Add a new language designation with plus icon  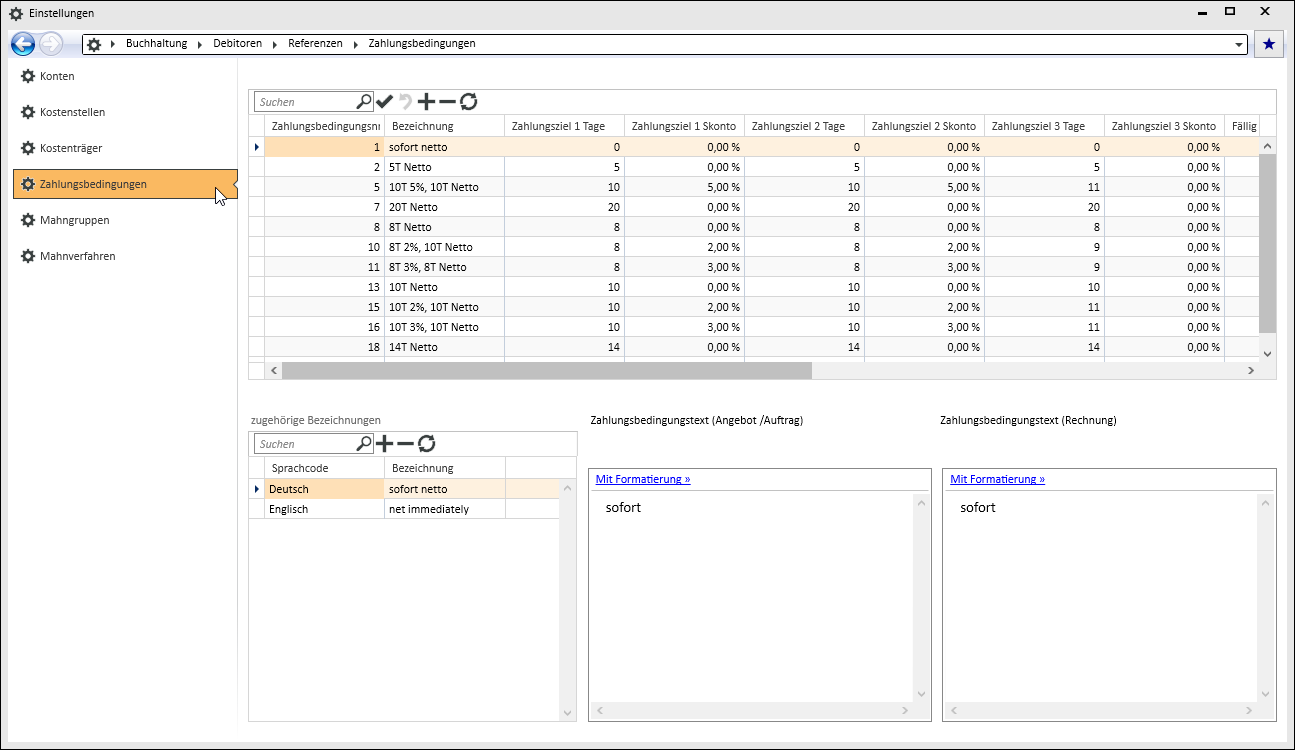tap(384, 443)
